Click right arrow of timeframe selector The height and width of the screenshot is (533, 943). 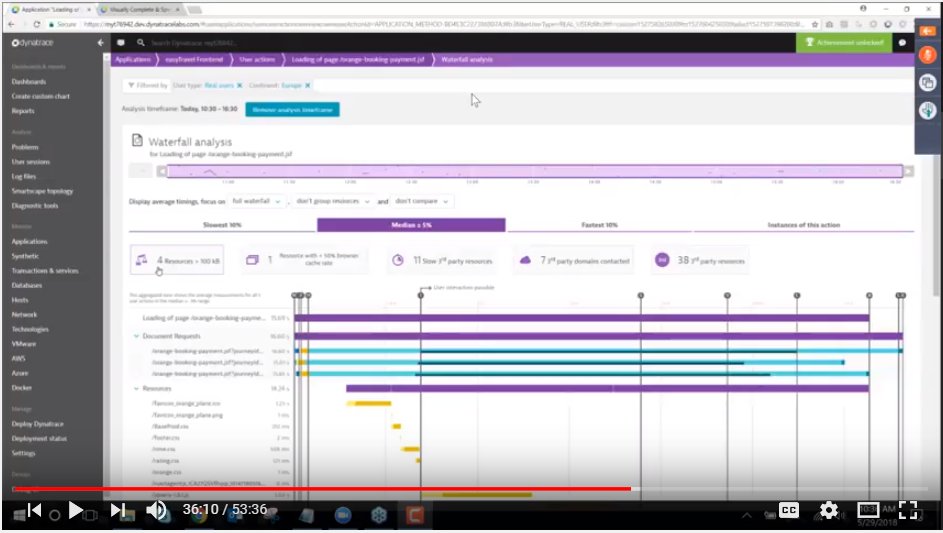coord(909,171)
